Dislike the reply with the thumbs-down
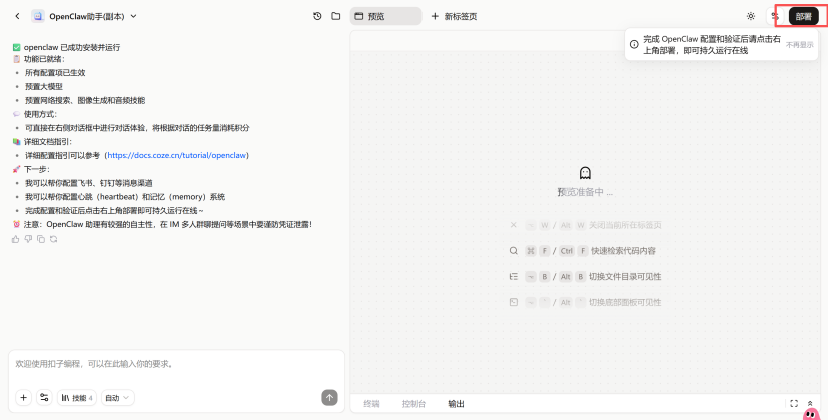The width and height of the screenshot is (828, 420). pyautogui.click(x=29, y=239)
